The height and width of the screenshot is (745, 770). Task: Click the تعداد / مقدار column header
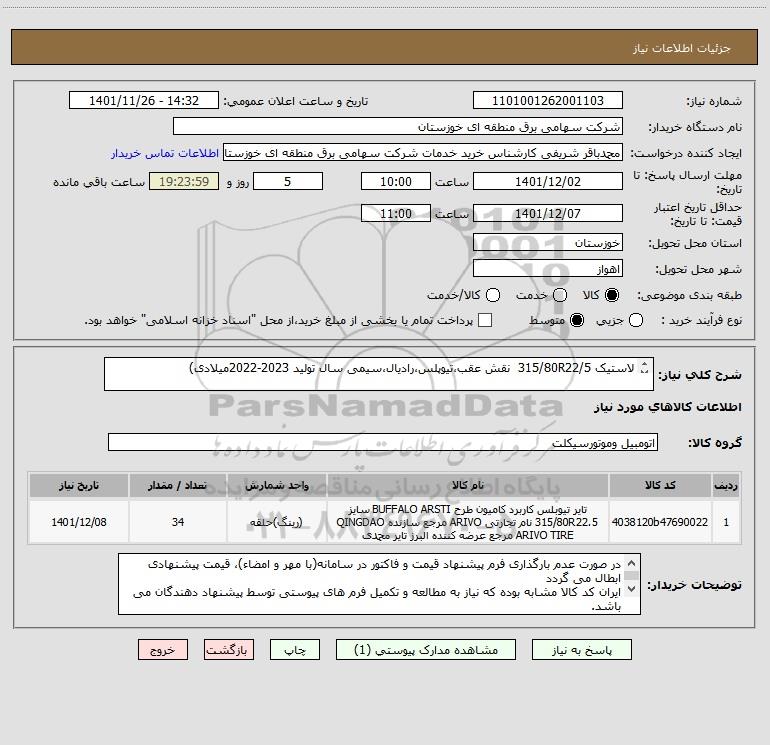(x=178, y=485)
